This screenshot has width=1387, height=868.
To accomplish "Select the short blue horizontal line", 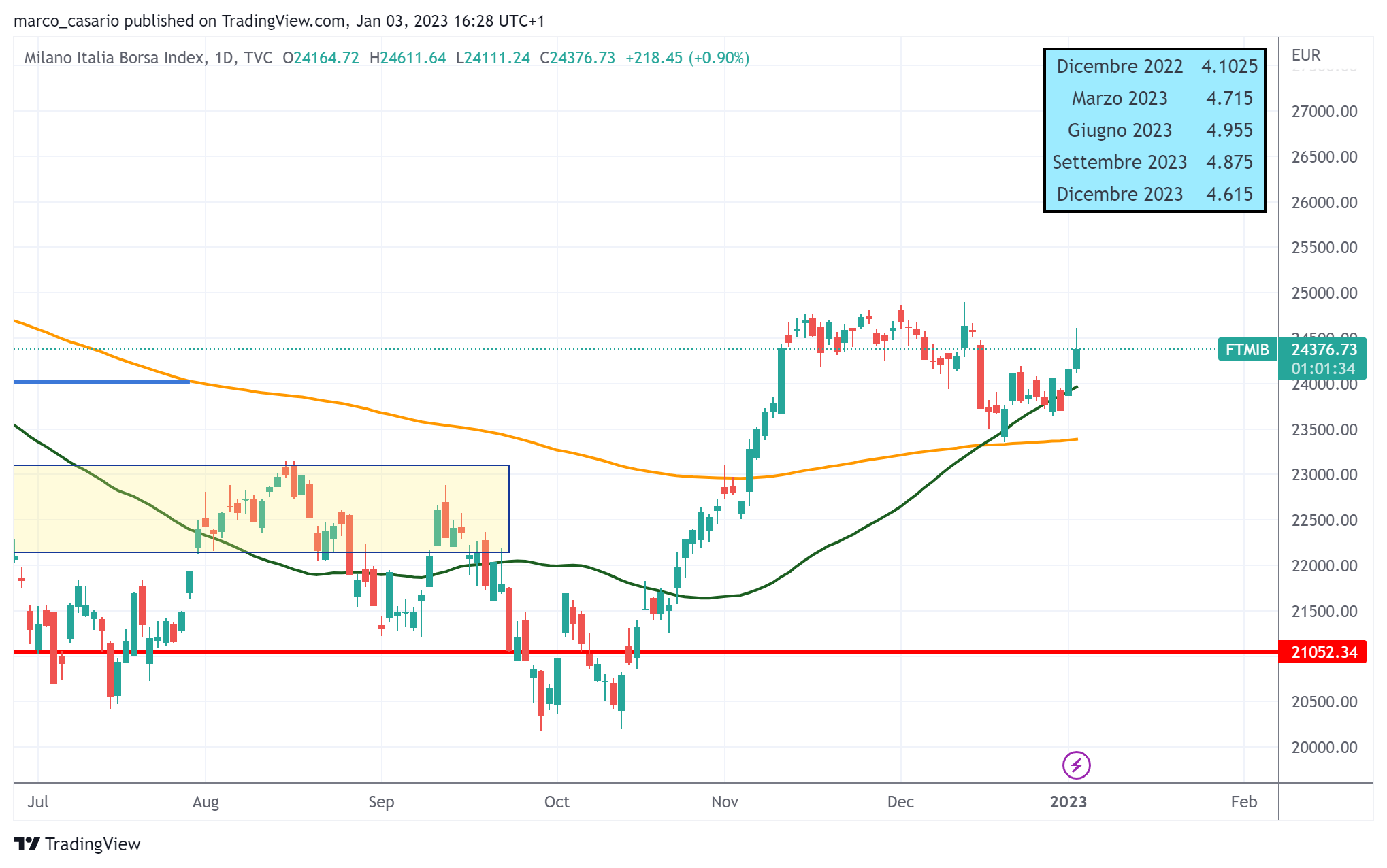I will point(102,382).
